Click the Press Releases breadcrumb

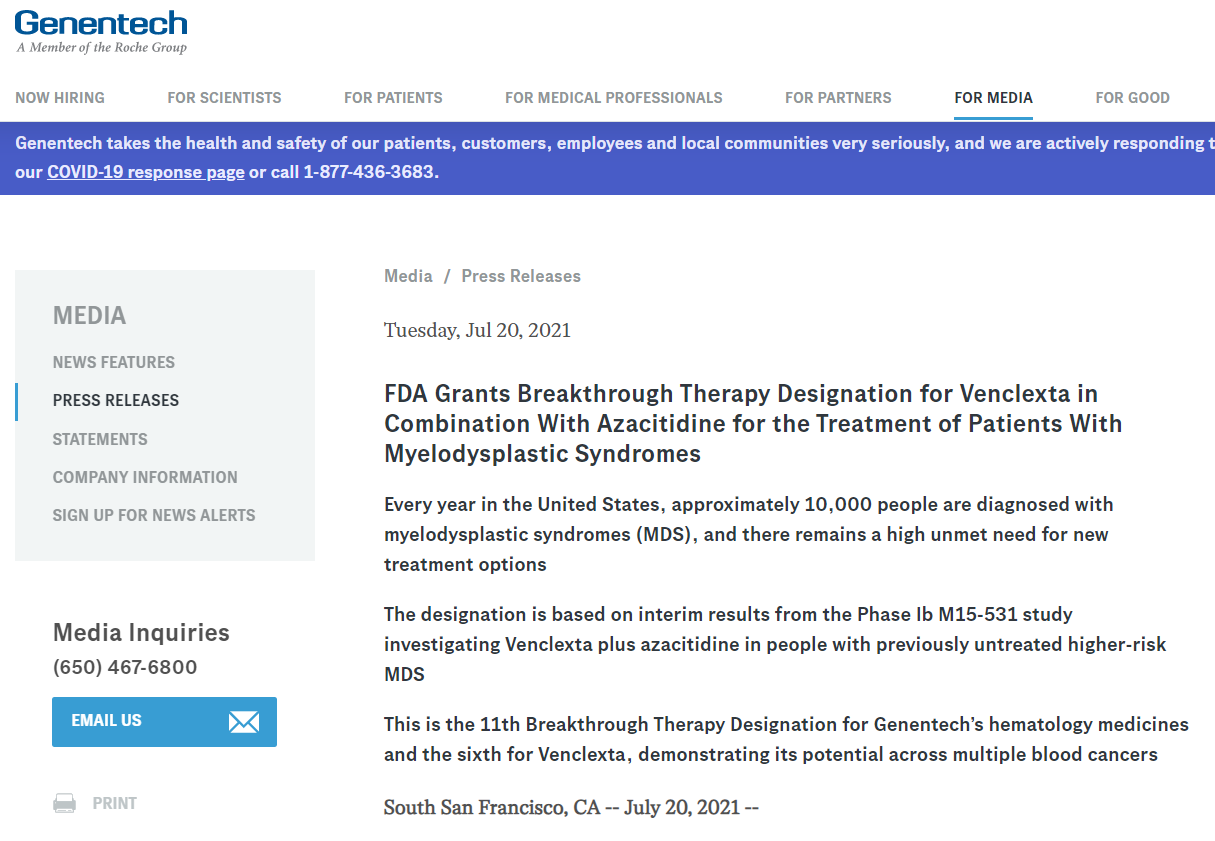click(521, 276)
